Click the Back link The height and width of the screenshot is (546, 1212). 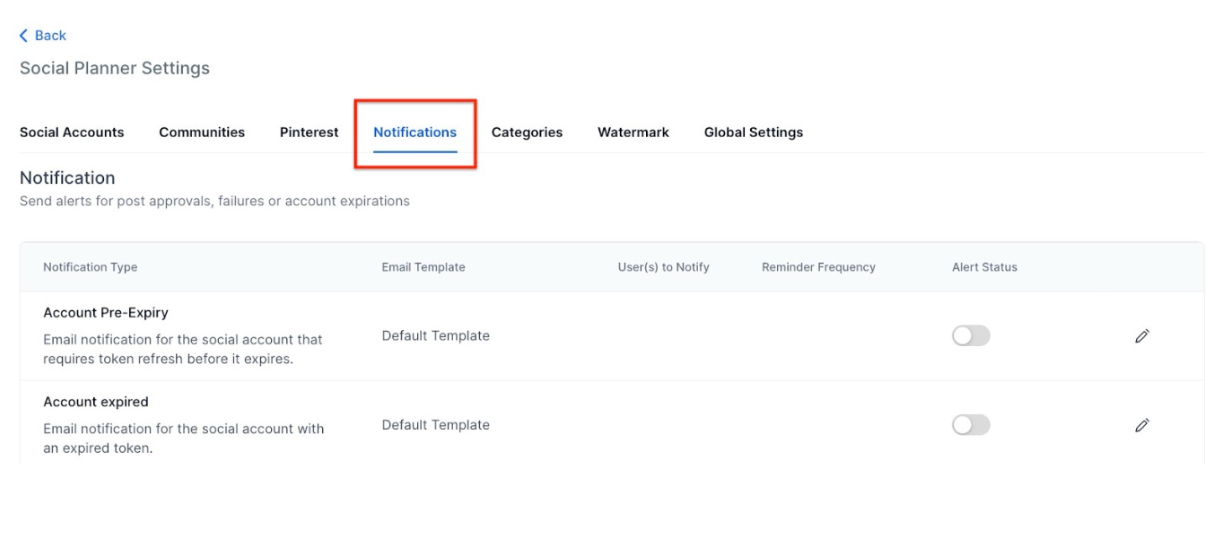click(x=49, y=36)
